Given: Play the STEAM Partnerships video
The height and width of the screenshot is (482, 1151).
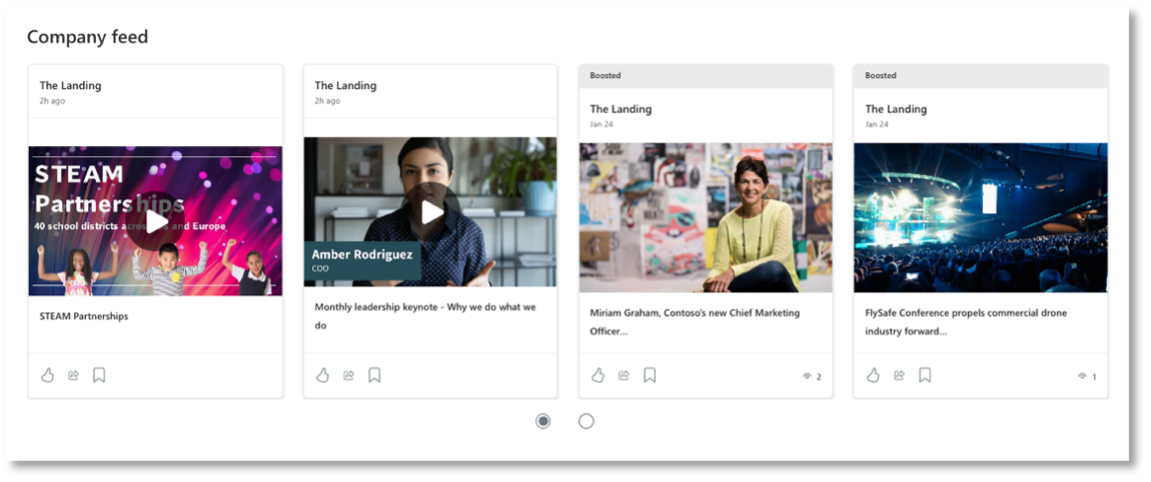Looking at the screenshot, I should (x=155, y=221).
